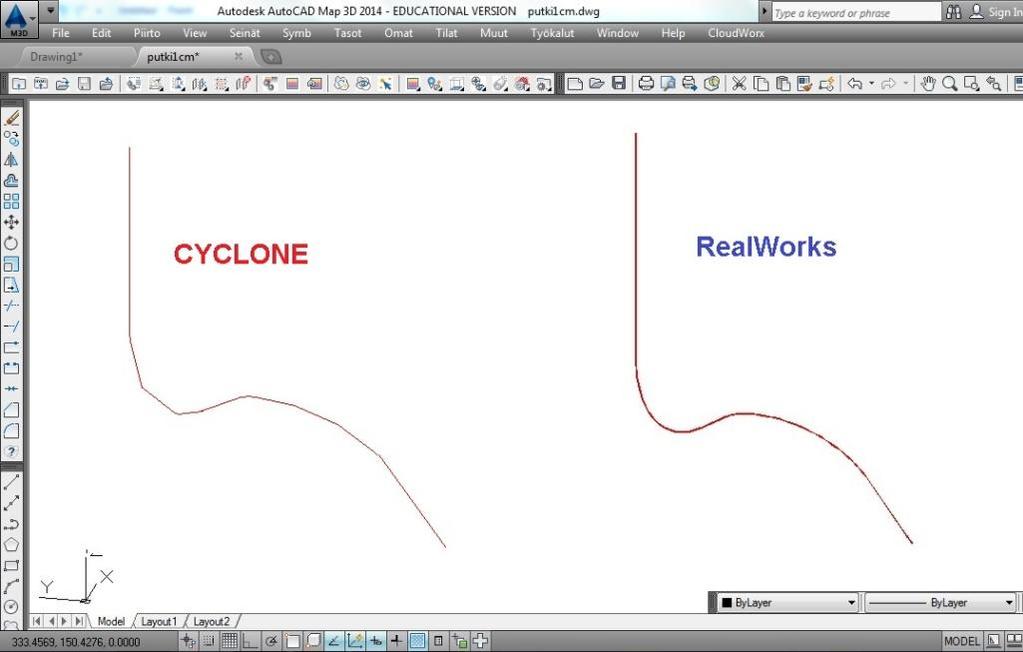
Task: Open the Tasot menu
Action: pyautogui.click(x=348, y=33)
